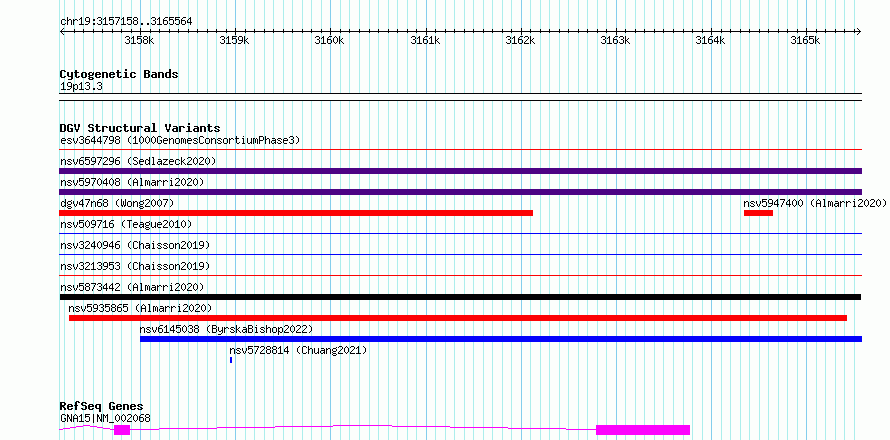Open nsv5873442 (Almarri2020) label
Screen dimensions: 890x440
132,287
